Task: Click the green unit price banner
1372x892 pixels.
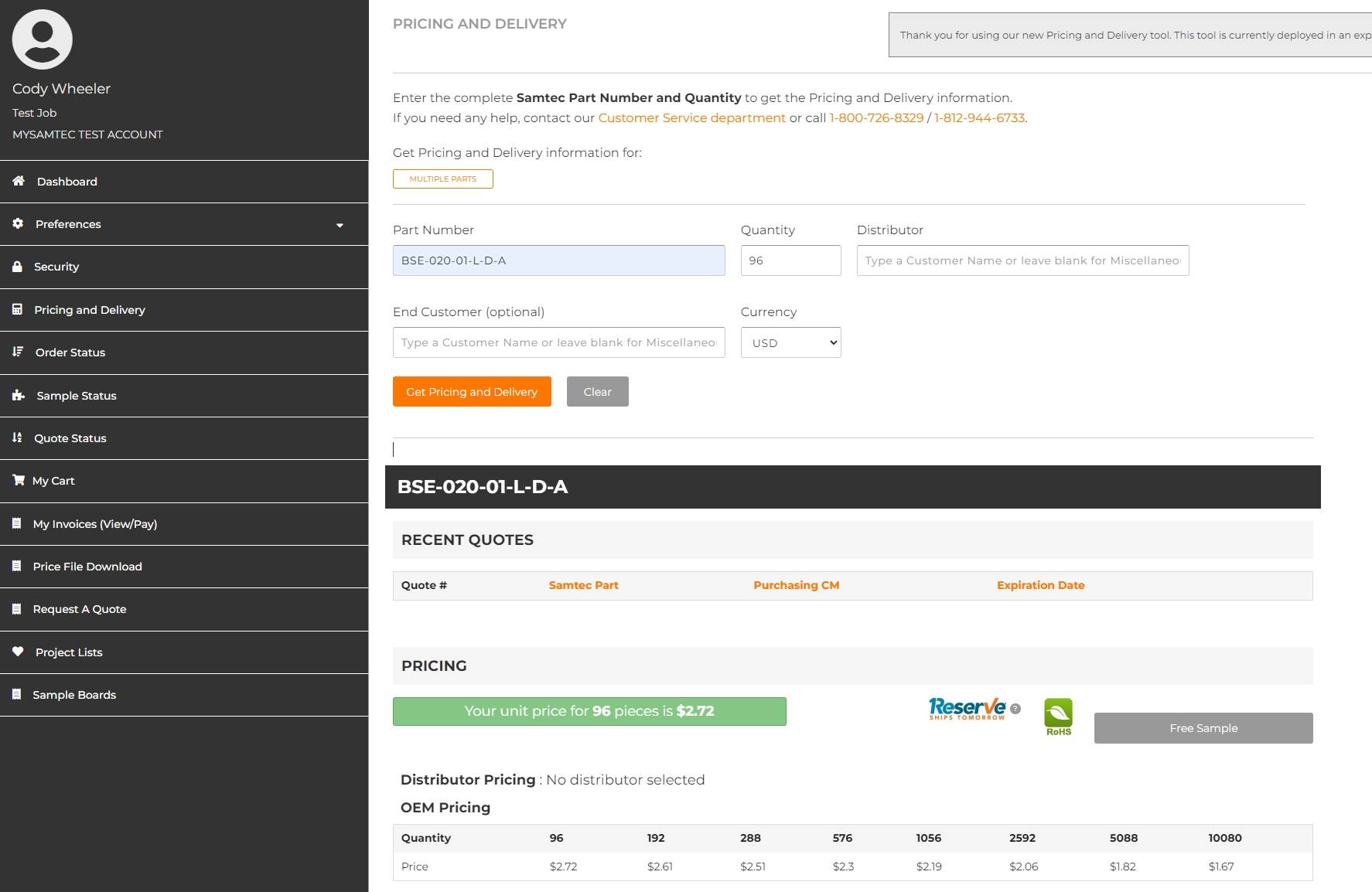Action: 589,711
